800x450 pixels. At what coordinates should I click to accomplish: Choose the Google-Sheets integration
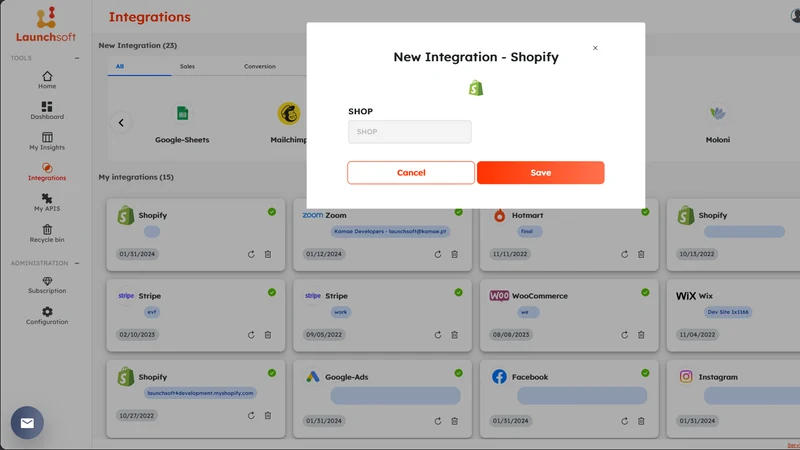[182, 124]
